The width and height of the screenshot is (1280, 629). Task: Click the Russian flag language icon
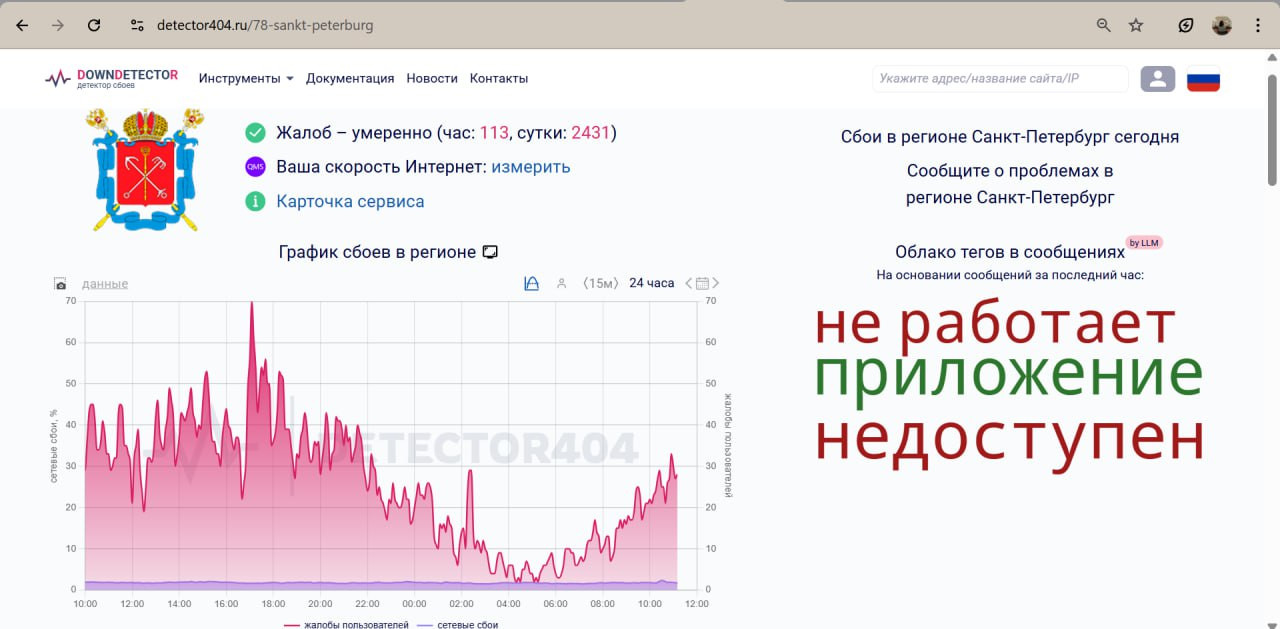click(1203, 79)
